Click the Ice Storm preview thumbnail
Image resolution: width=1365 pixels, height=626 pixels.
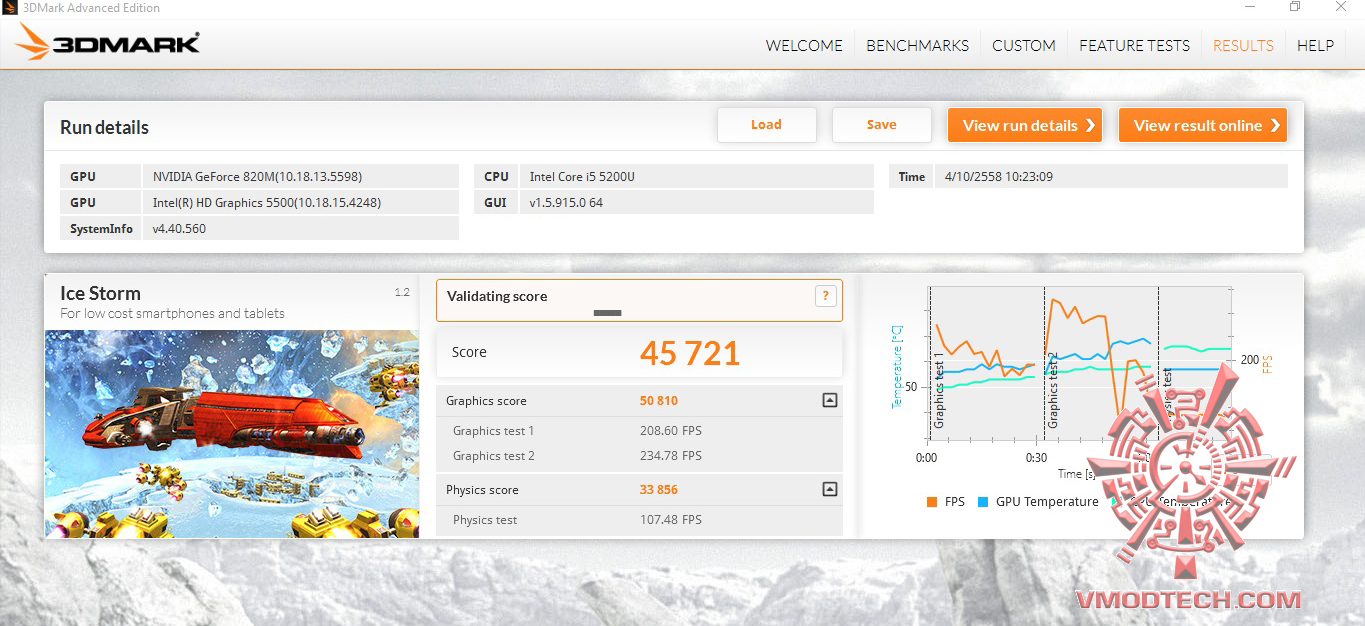(232, 434)
